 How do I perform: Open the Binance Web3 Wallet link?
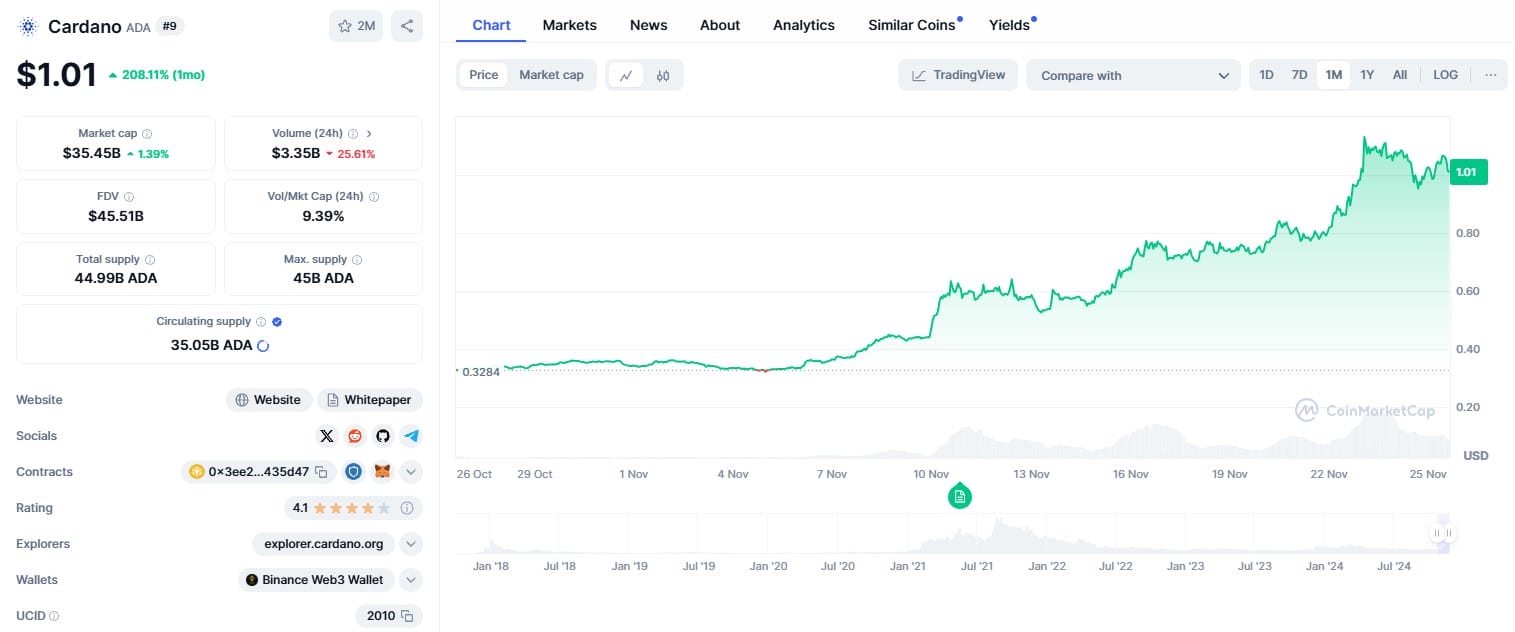[317, 580]
